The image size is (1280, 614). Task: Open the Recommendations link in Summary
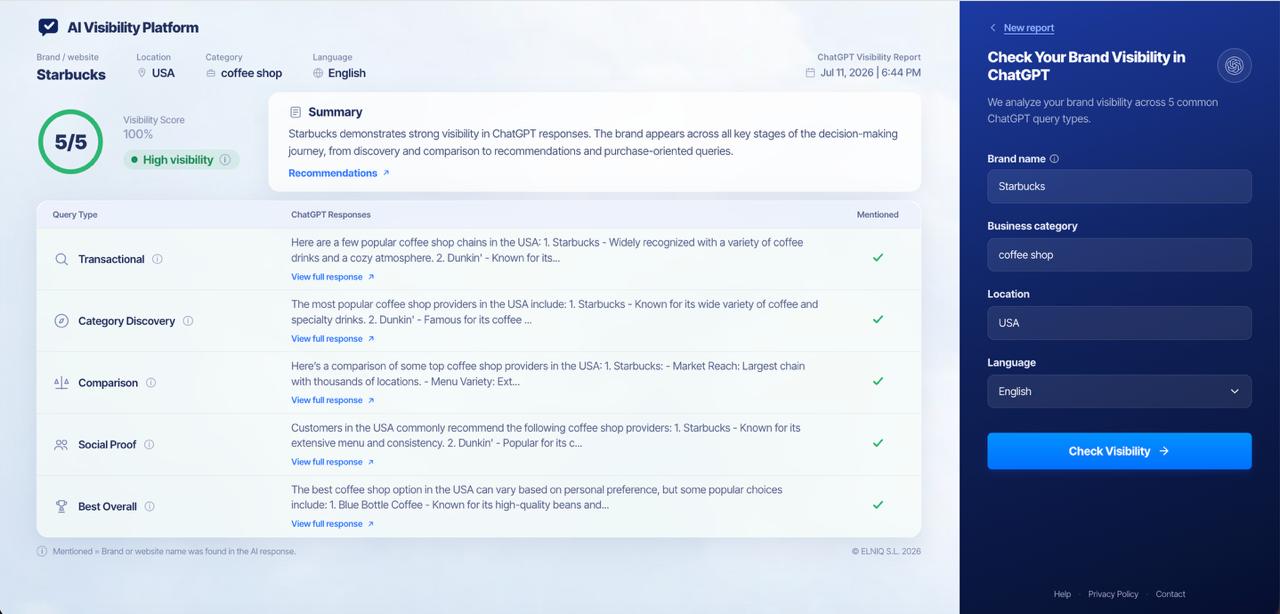coord(339,173)
